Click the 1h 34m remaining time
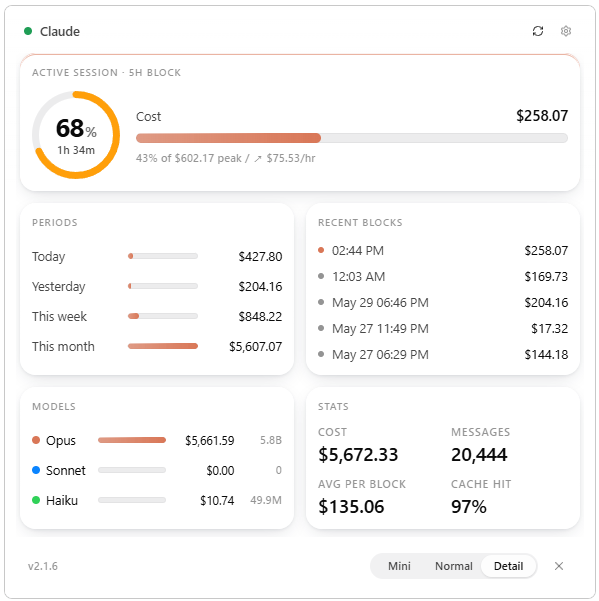The height and width of the screenshot is (601, 599). [76, 150]
